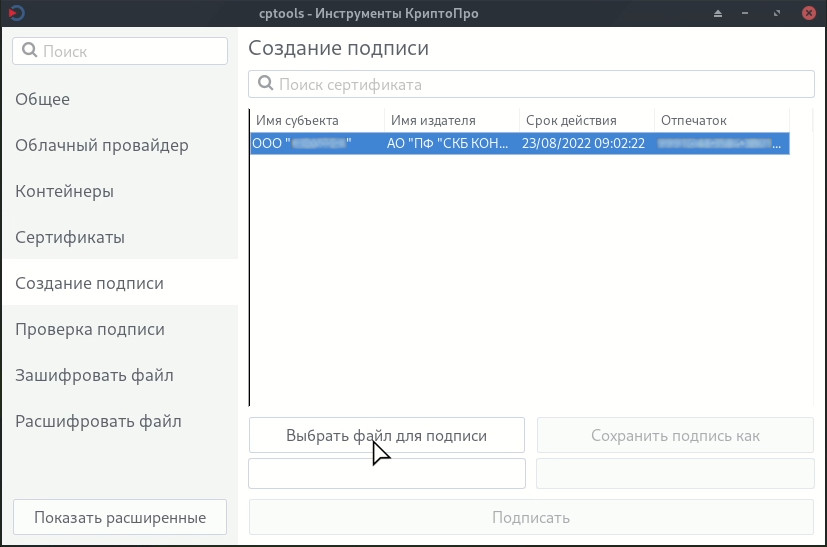Viewport: 827px width, 547px height.
Task: Click the CryptoPro app icon in title bar
Action: click(16, 13)
